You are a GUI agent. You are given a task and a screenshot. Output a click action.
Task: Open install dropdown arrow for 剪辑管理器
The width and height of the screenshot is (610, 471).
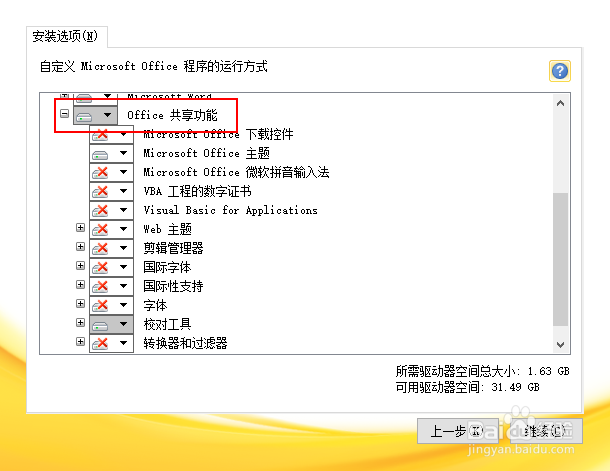[124, 248]
